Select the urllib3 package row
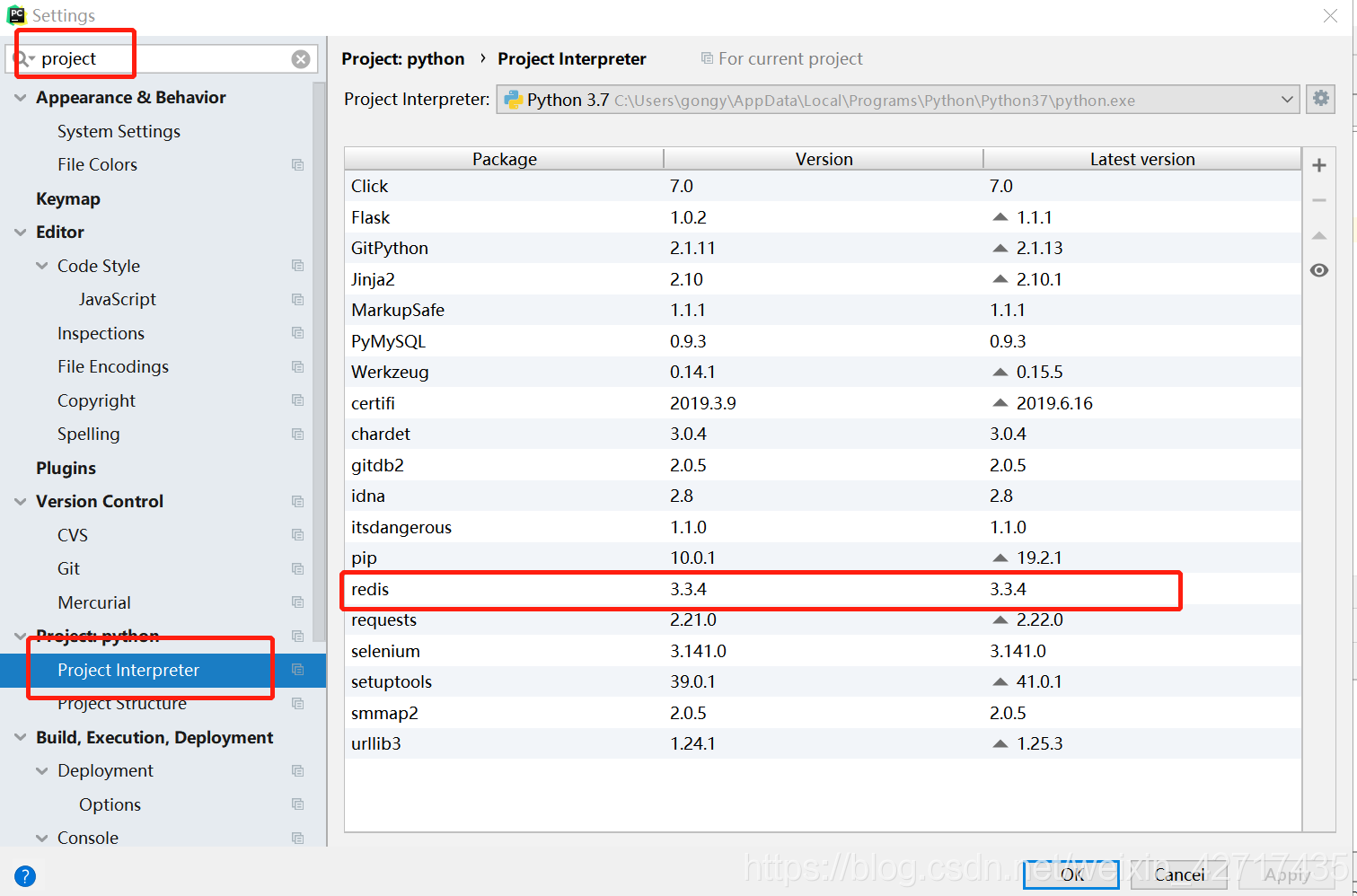Screen dimensions: 1357x896 (x=823, y=743)
